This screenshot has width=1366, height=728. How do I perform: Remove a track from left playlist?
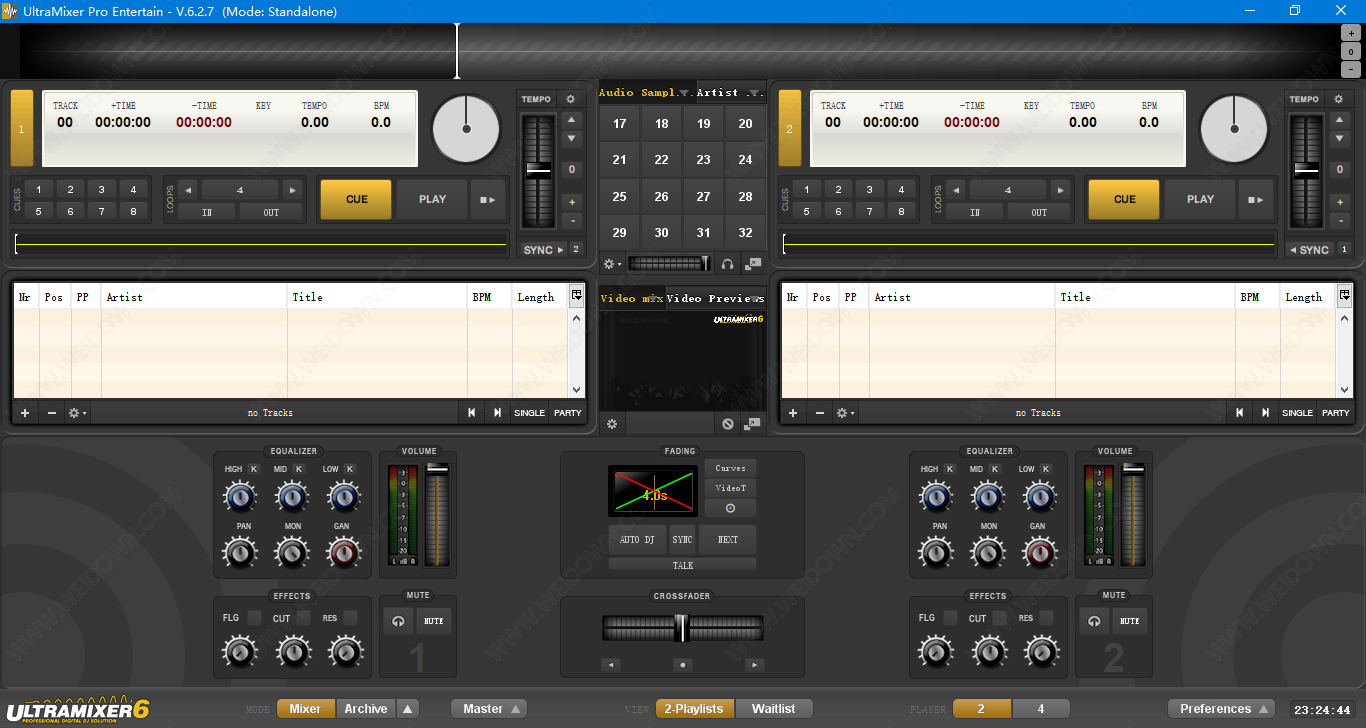52,413
